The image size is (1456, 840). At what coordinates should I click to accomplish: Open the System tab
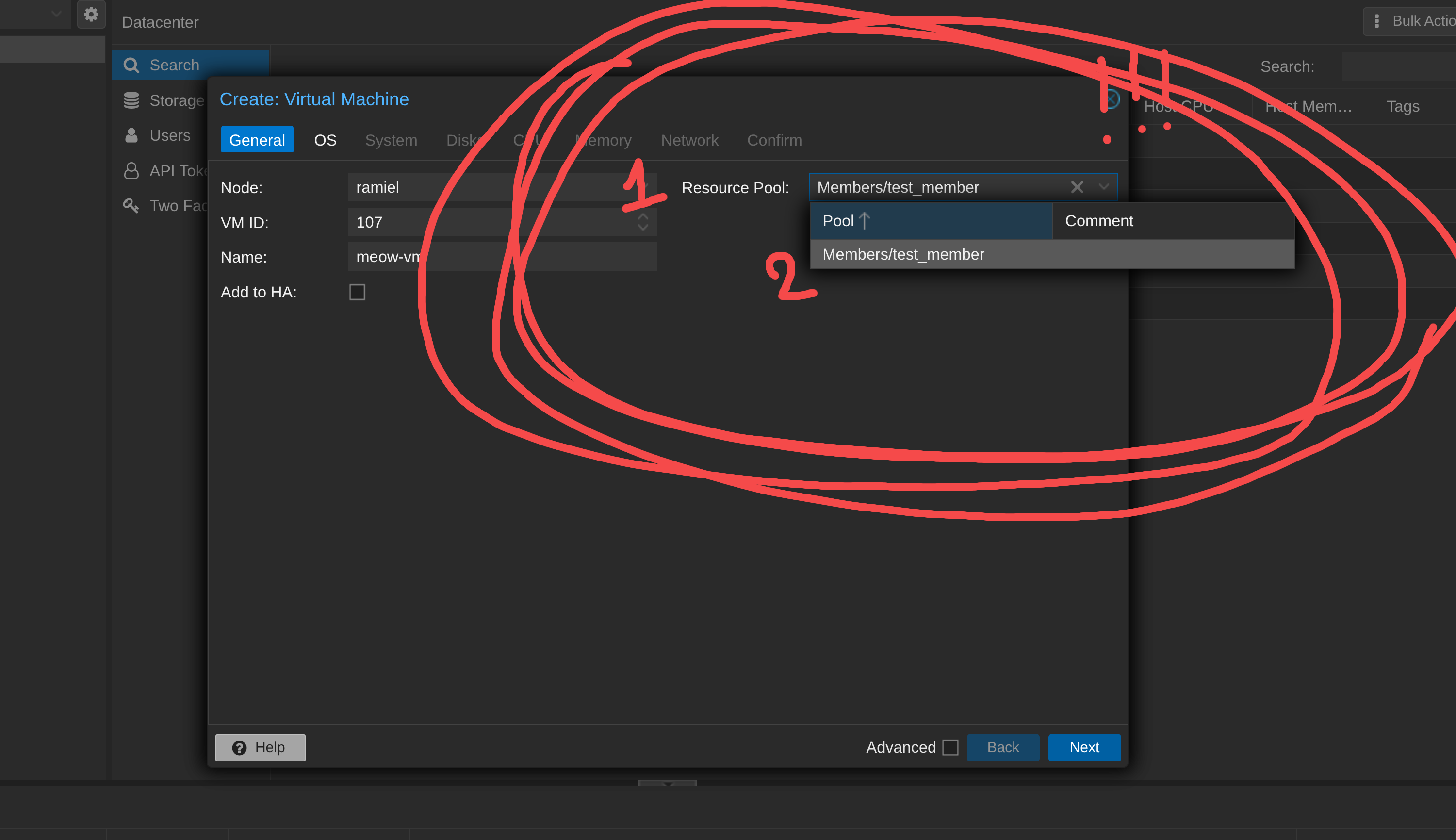[391, 140]
